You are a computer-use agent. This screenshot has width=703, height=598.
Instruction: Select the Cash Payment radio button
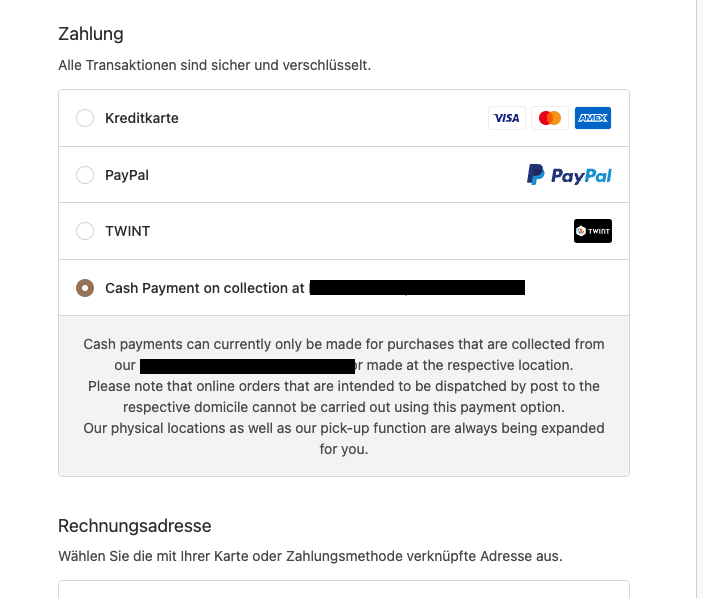85,288
